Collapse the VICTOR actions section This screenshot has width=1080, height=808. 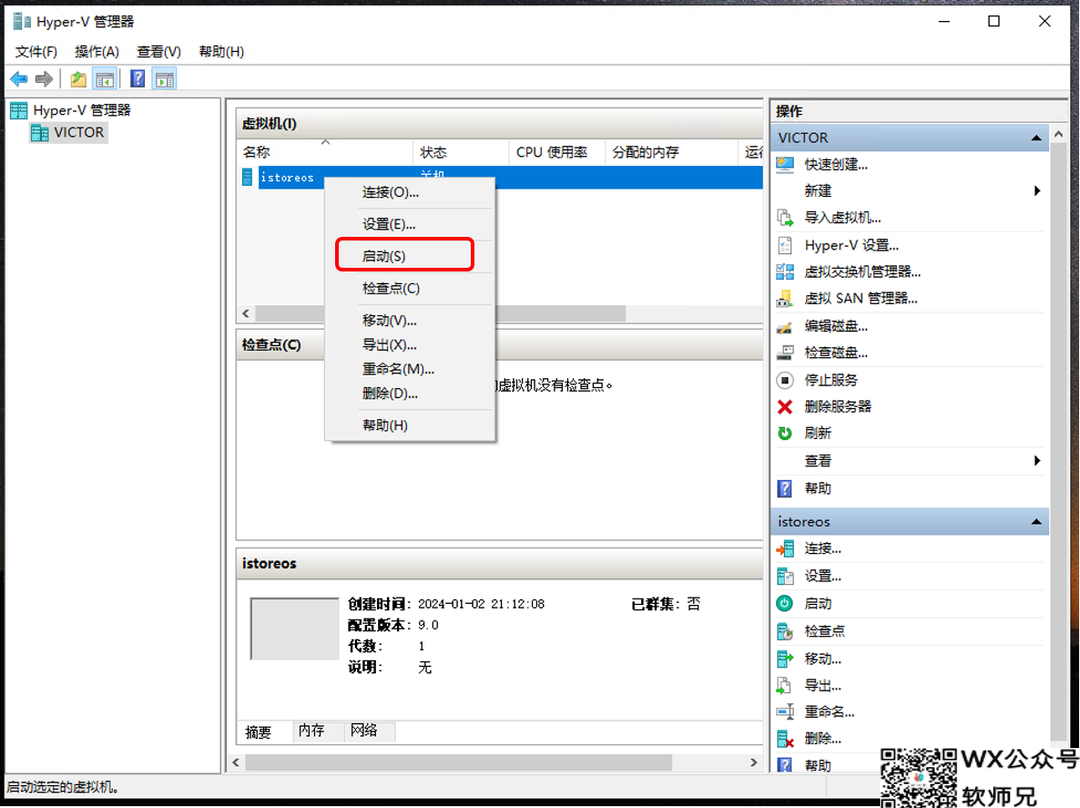(x=1036, y=138)
